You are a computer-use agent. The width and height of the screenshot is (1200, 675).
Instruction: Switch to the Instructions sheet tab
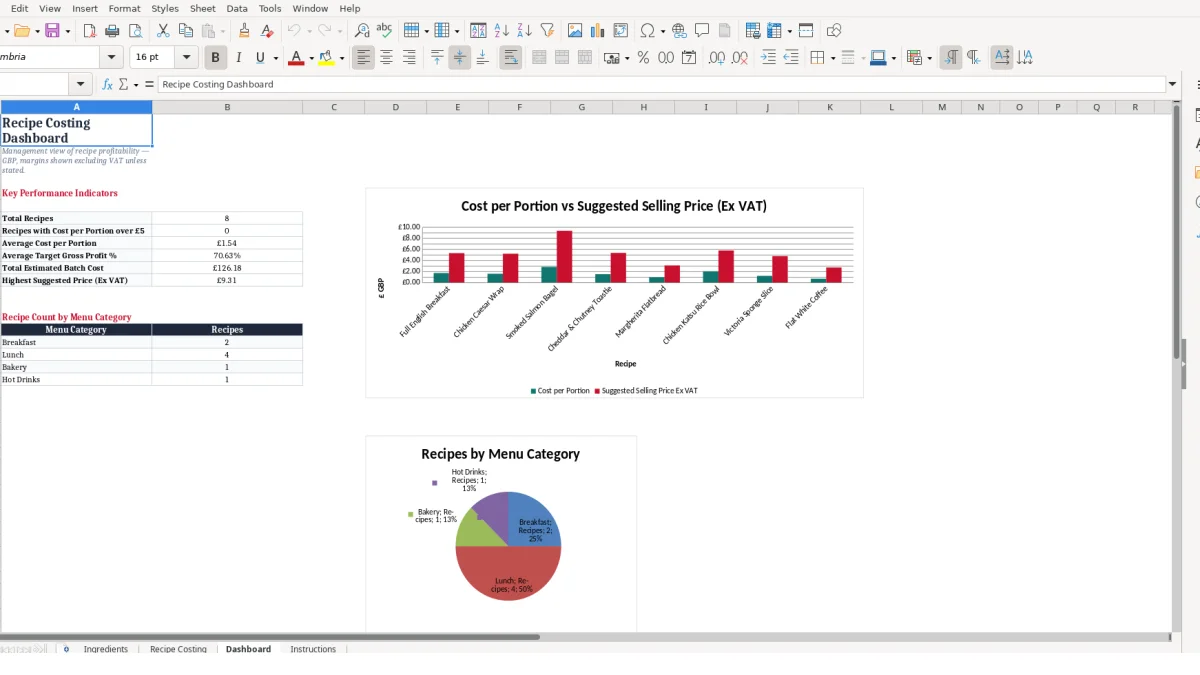[313, 649]
